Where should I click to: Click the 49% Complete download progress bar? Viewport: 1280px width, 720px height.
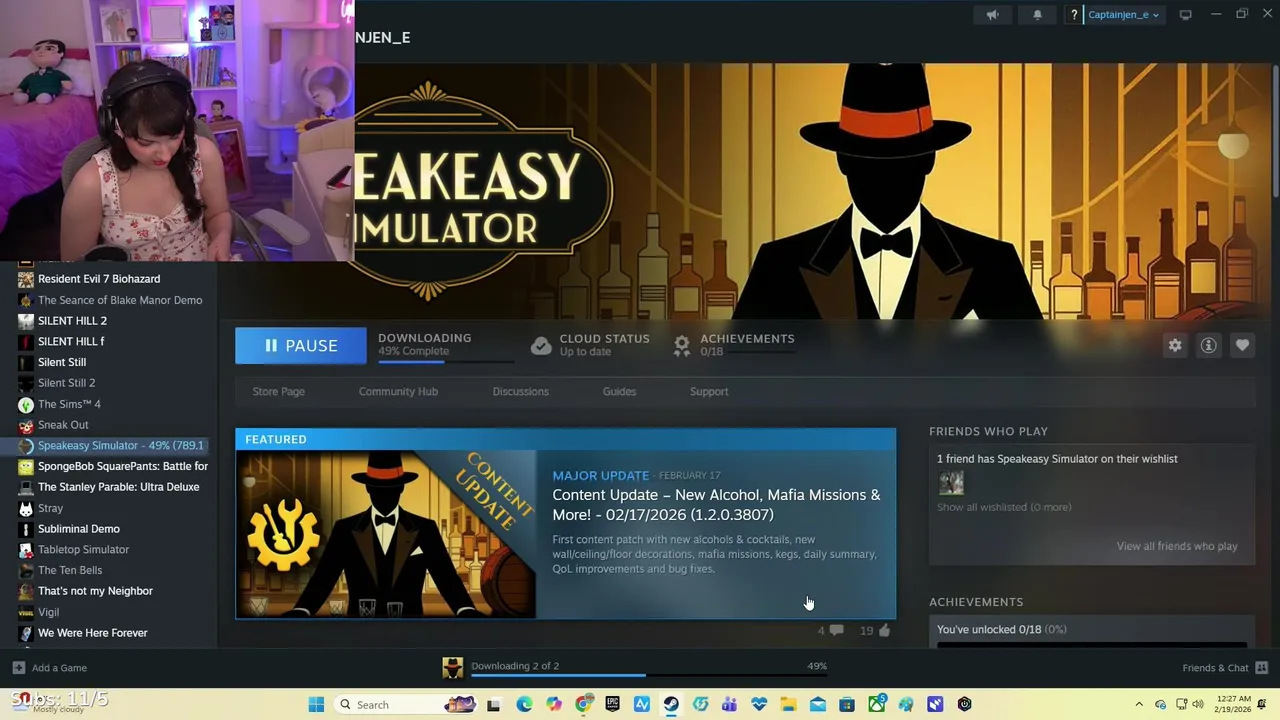[444, 361]
